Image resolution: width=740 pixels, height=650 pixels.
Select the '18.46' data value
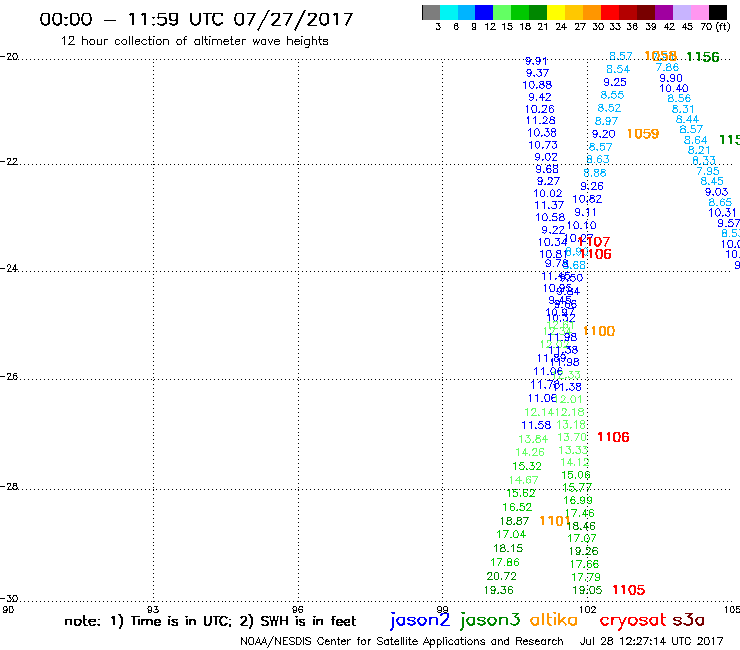tap(581, 526)
